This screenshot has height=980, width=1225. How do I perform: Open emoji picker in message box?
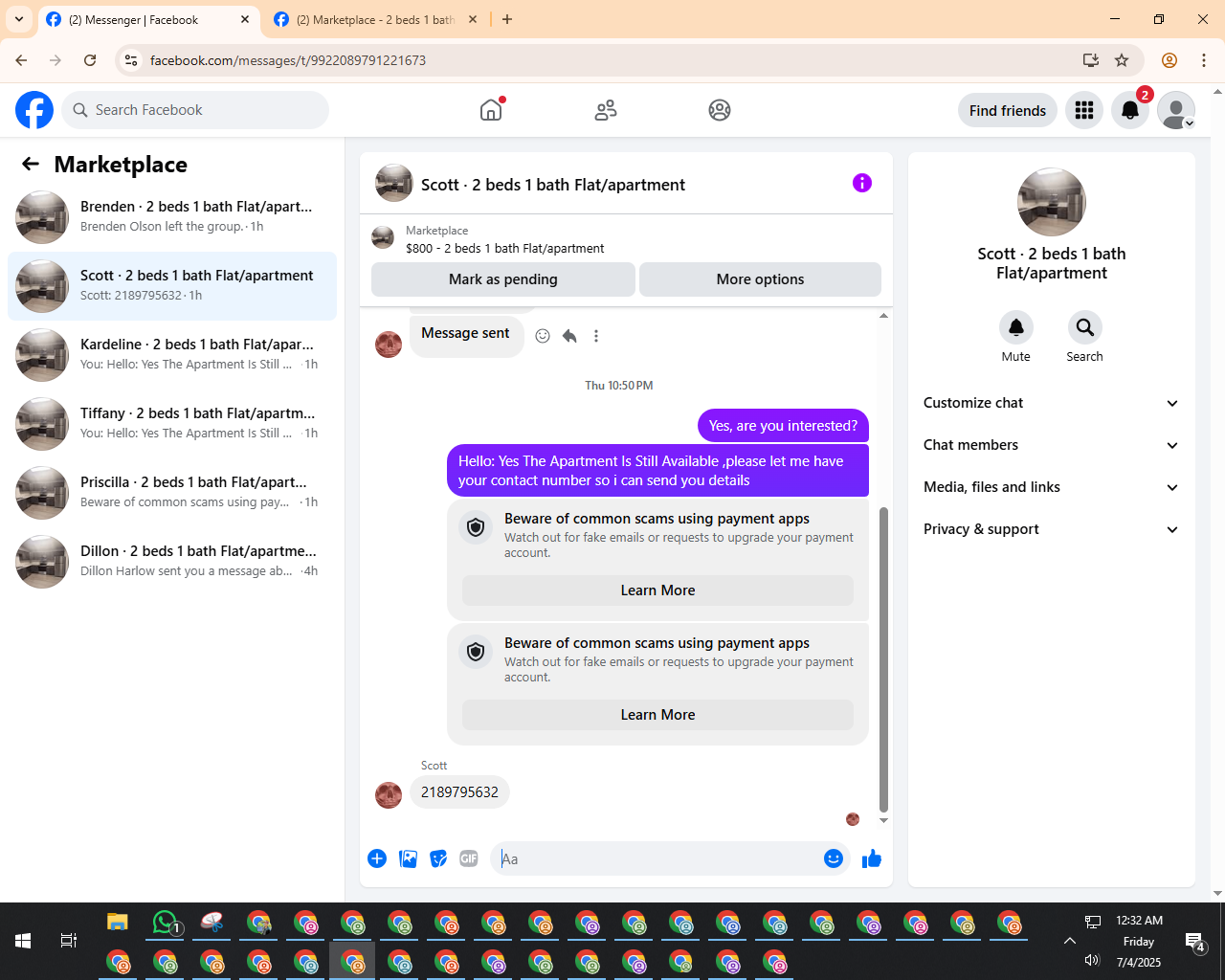[834, 858]
